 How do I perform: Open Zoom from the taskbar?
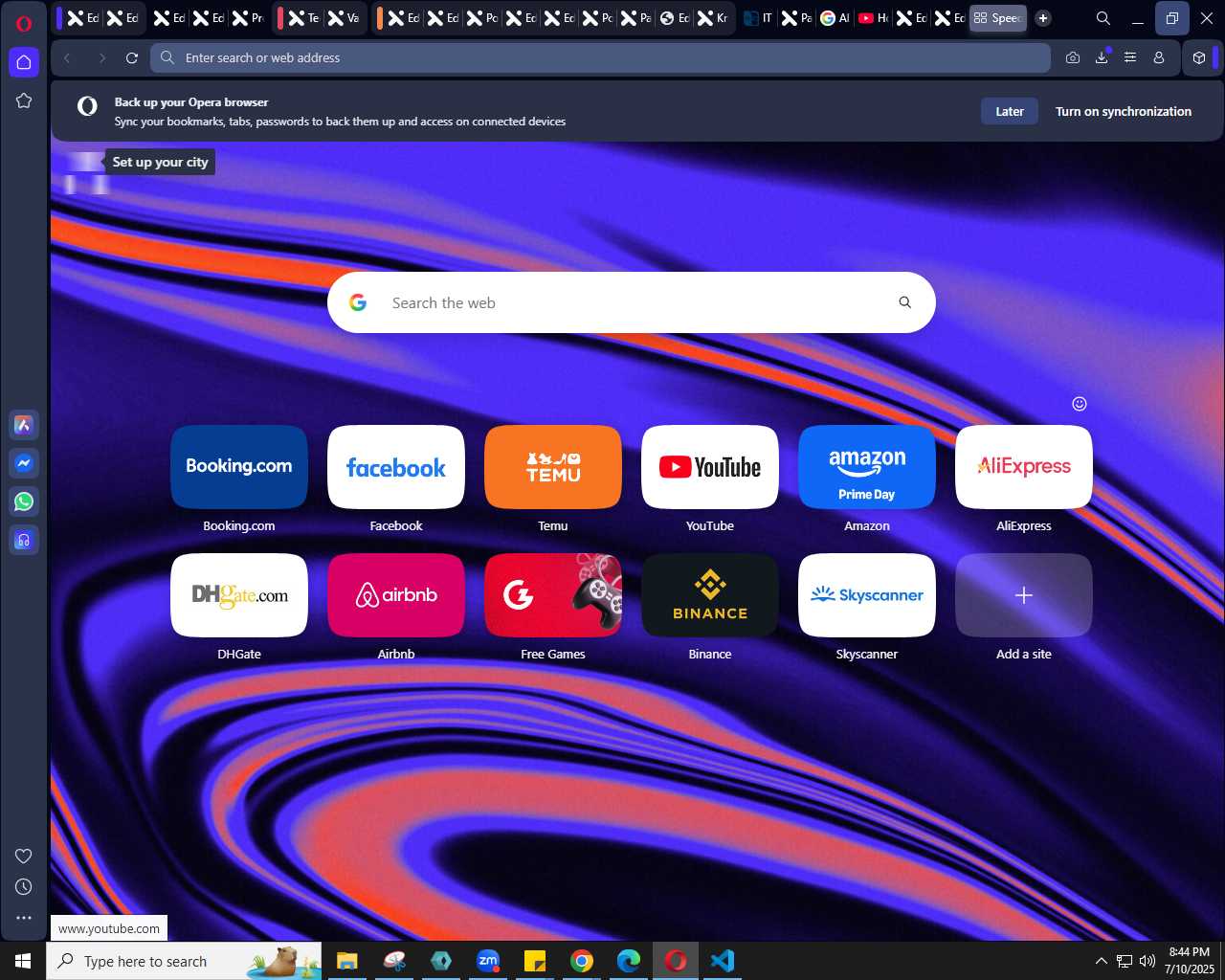pos(488,961)
